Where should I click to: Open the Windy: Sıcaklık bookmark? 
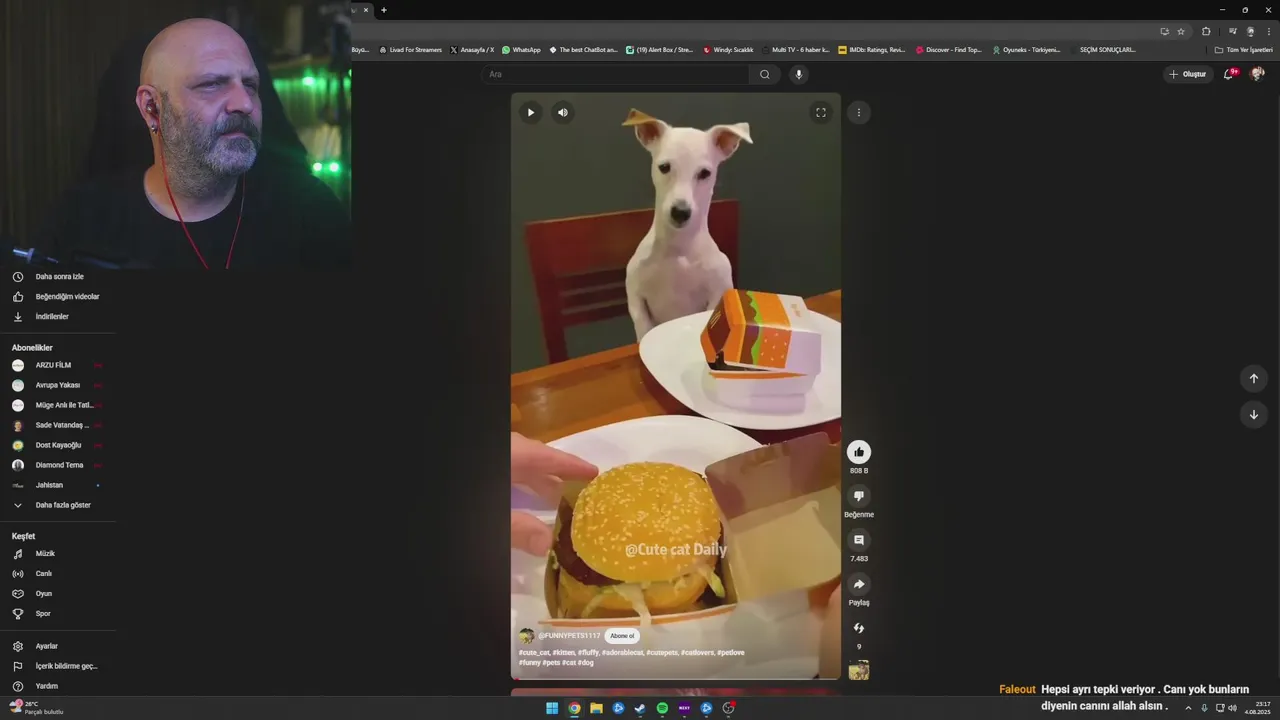coord(728,49)
